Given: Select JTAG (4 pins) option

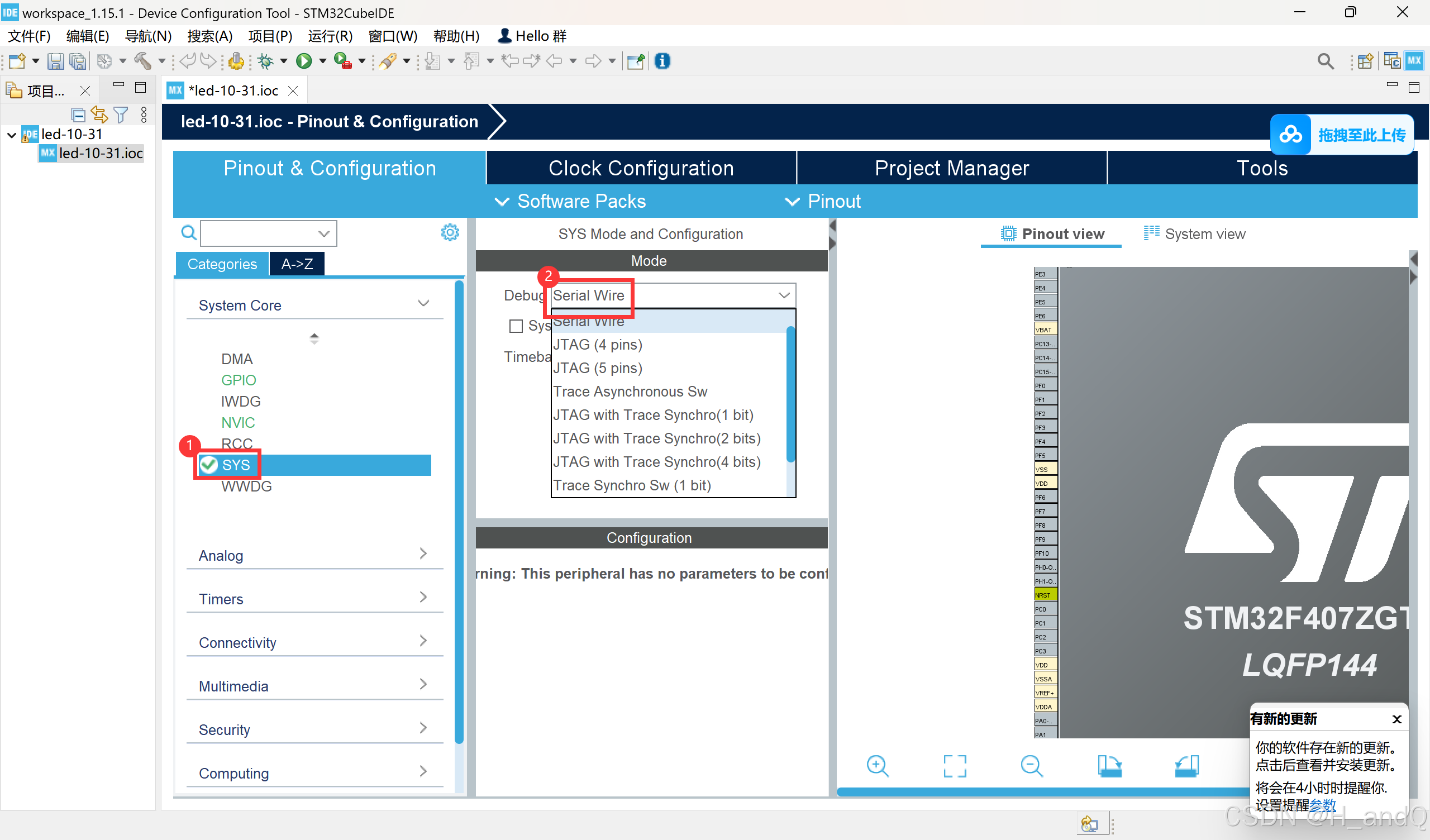Looking at the screenshot, I should [x=598, y=345].
